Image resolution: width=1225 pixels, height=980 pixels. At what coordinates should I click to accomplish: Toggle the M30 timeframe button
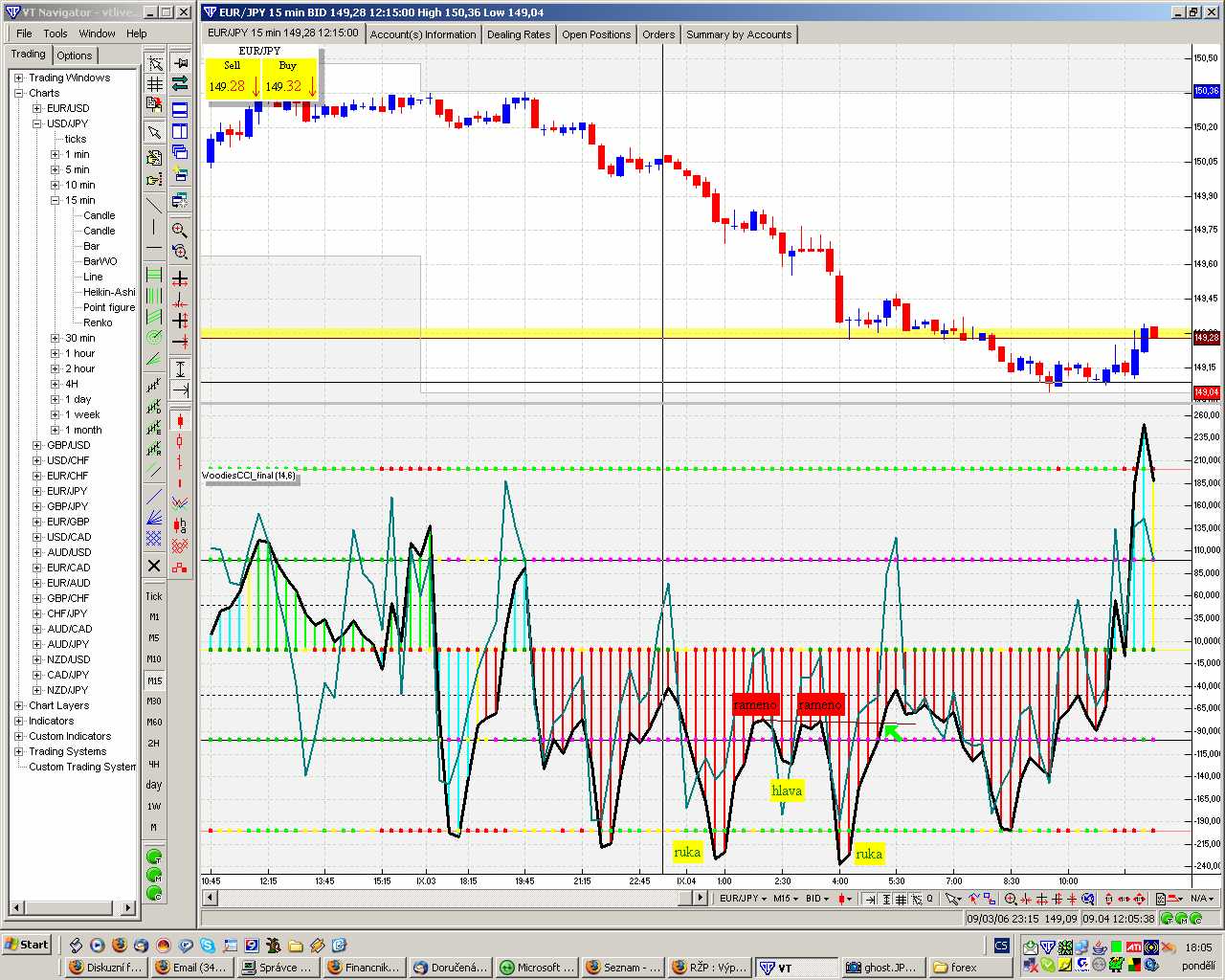pos(154,702)
